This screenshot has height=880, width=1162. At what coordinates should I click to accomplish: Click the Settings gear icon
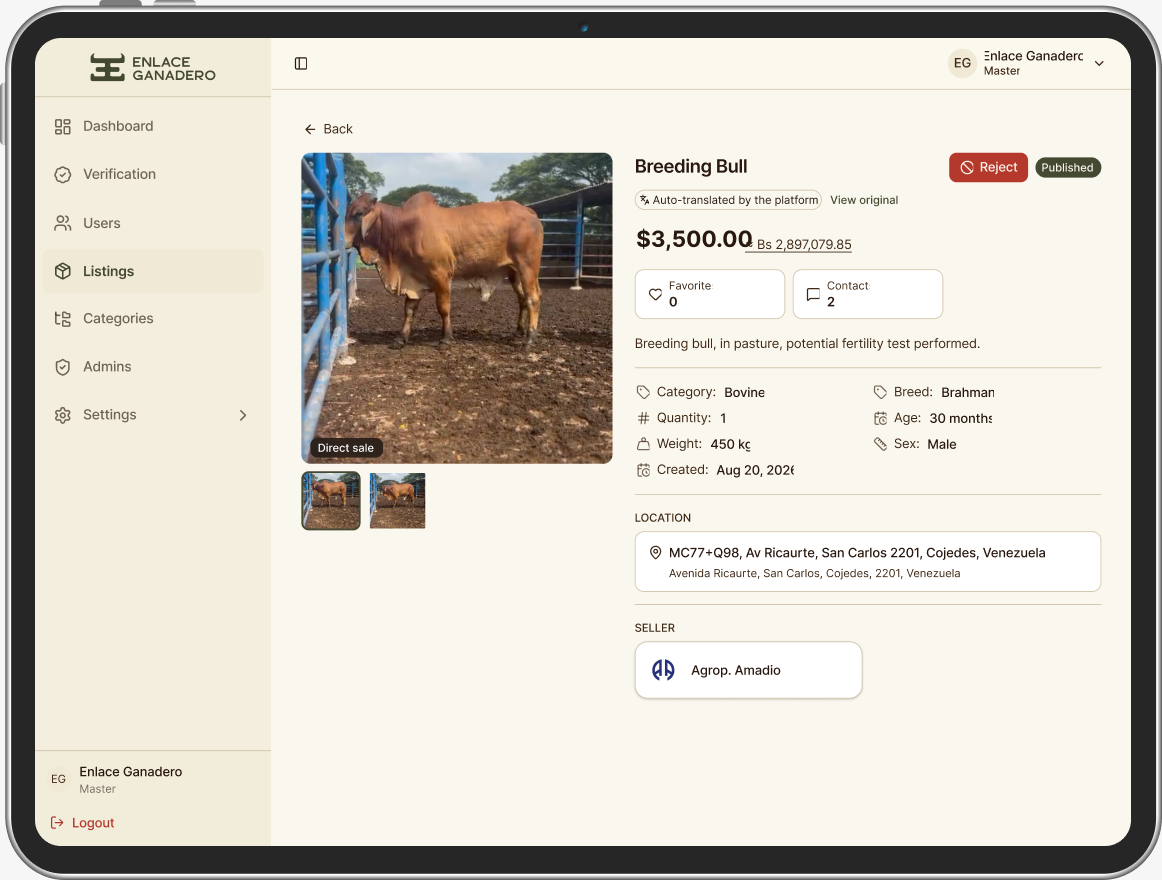[x=63, y=415]
